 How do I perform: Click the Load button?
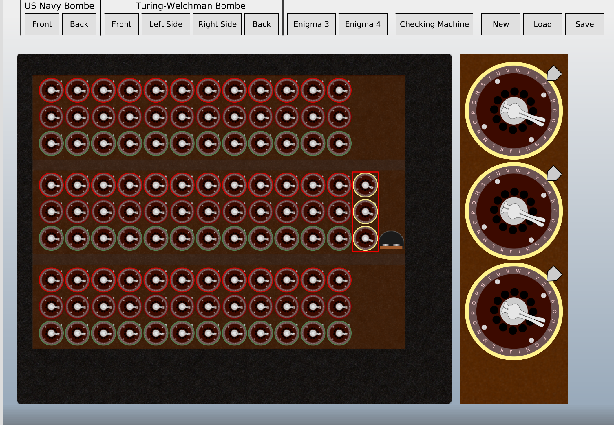542,24
